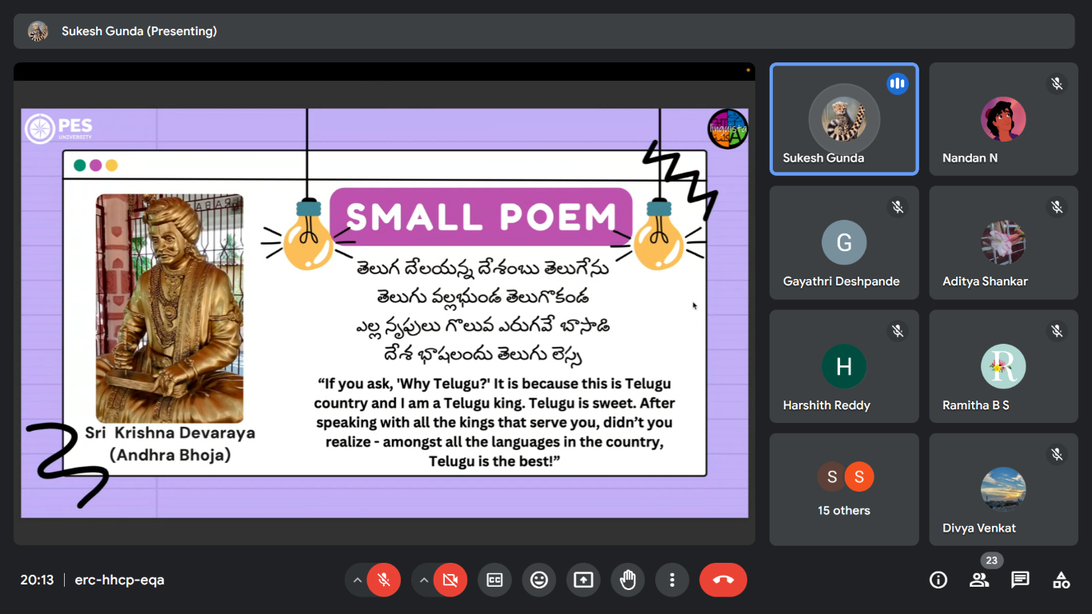
Task: Turn on the camera
Action: [x=450, y=580]
